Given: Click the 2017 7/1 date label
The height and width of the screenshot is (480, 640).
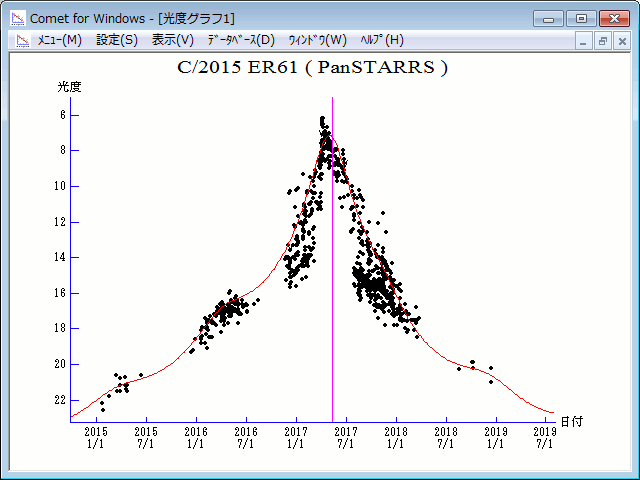Looking at the screenshot, I should coord(346,438).
